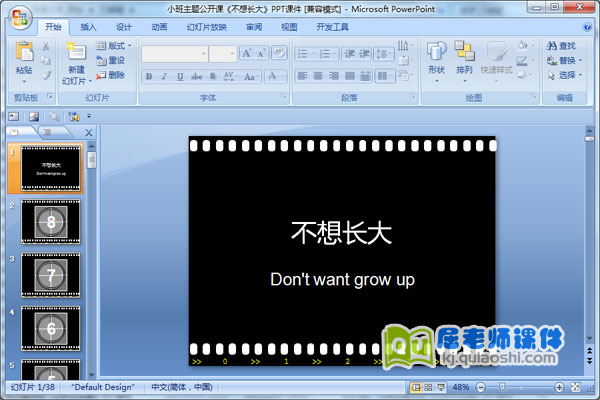Click the picture icon in quick toolbar
Viewport: 600px width, 400px height.
click(34, 116)
